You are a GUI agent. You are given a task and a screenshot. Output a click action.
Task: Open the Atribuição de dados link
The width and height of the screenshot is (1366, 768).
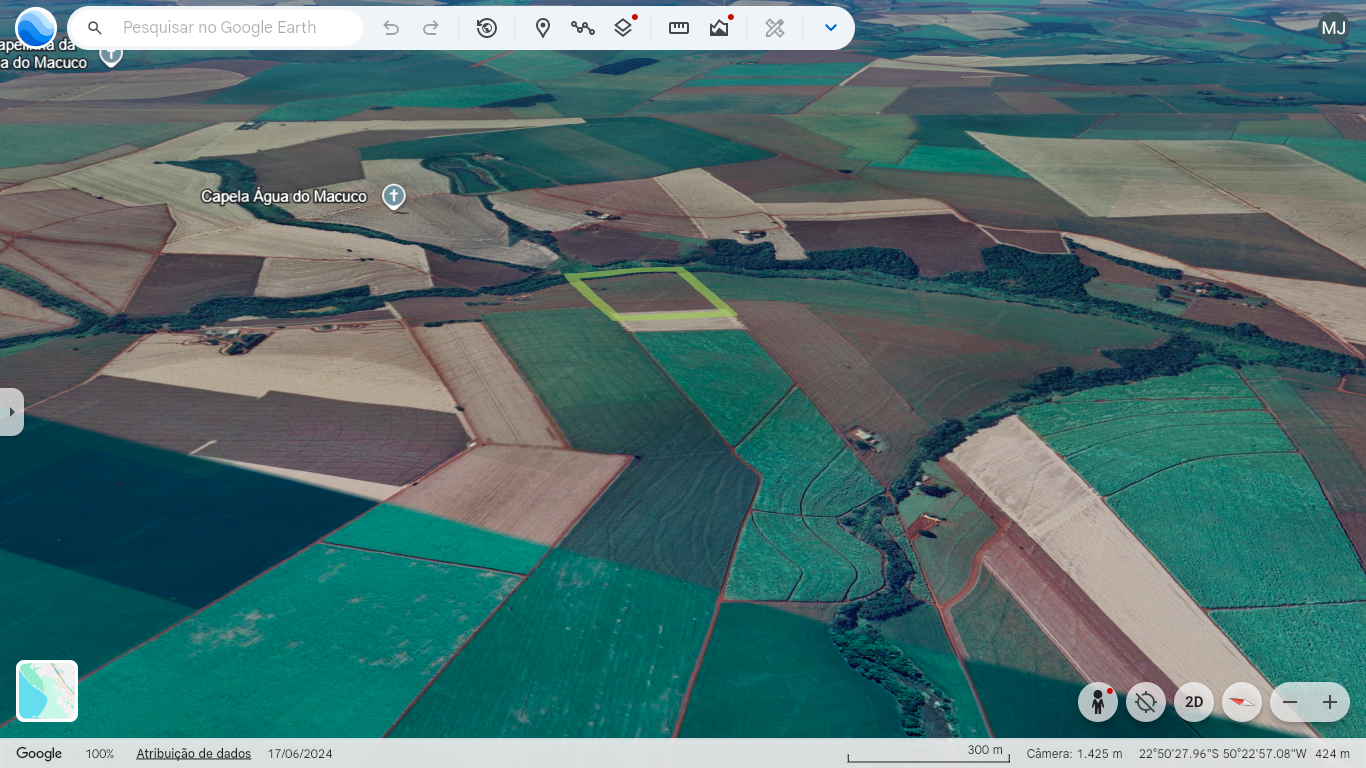click(193, 754)
